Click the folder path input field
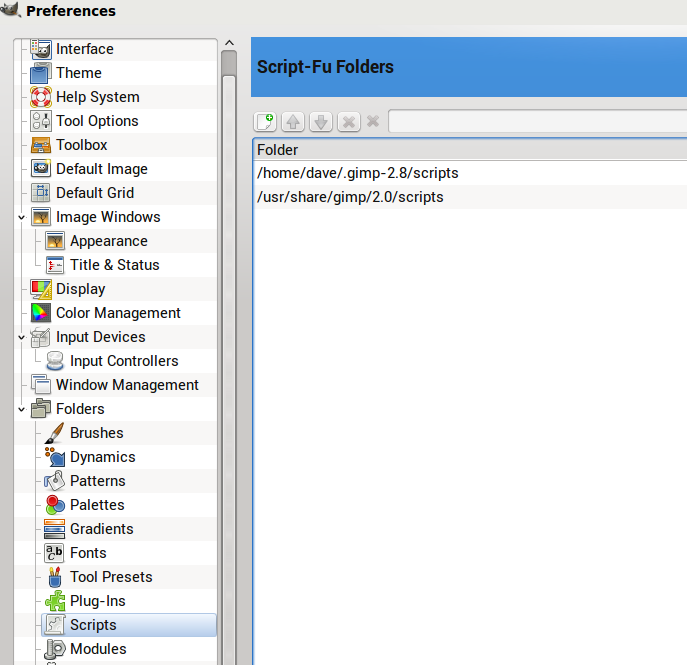The image size is (687, 665). (538, 121)
